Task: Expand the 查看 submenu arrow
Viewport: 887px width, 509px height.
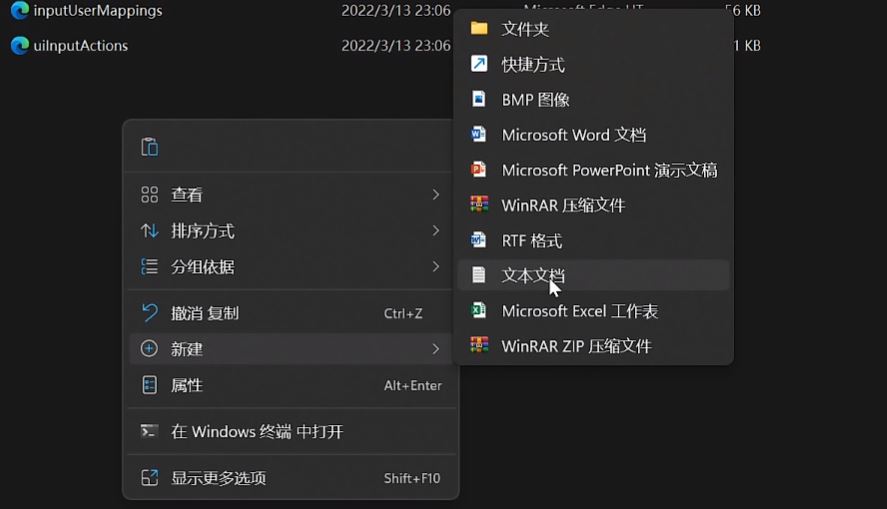Action: [435, 194]
